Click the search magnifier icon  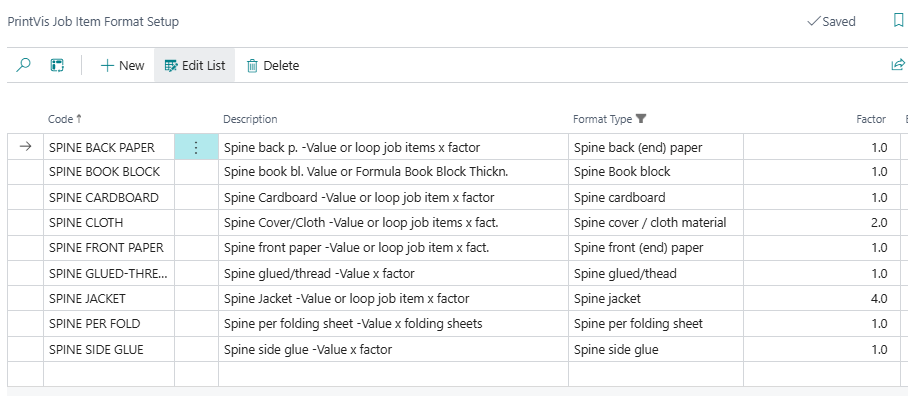click(23, 65)
